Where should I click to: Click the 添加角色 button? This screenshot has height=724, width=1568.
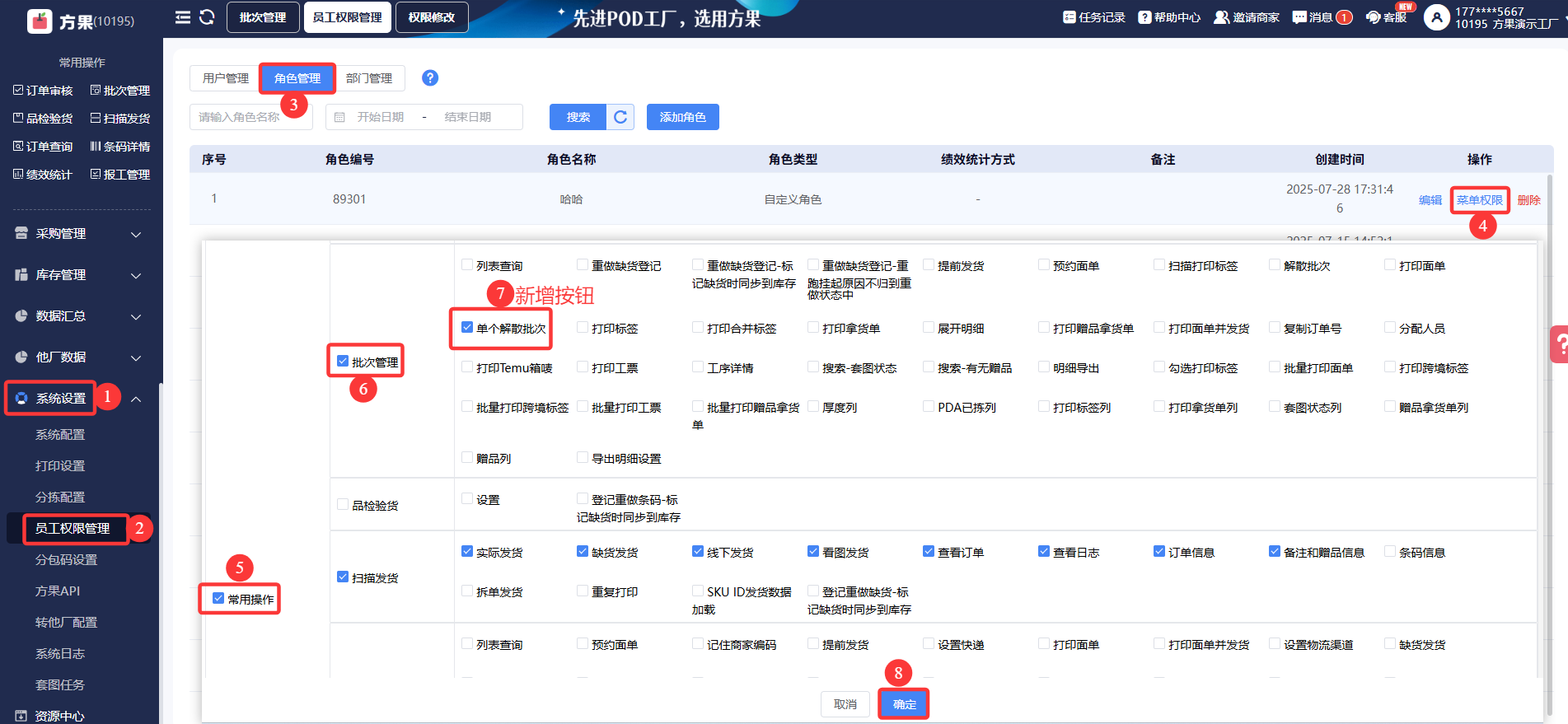pos(682,117)
